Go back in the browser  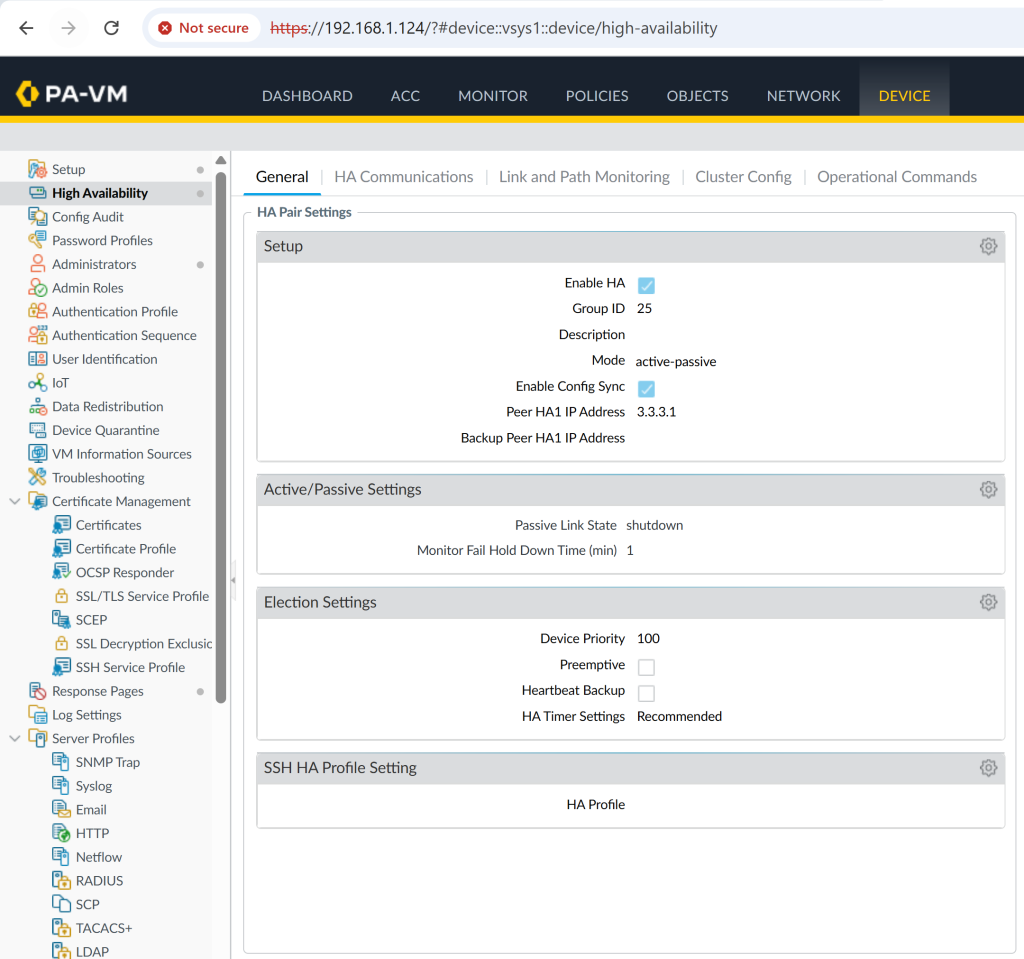click(x=26, y=28)
